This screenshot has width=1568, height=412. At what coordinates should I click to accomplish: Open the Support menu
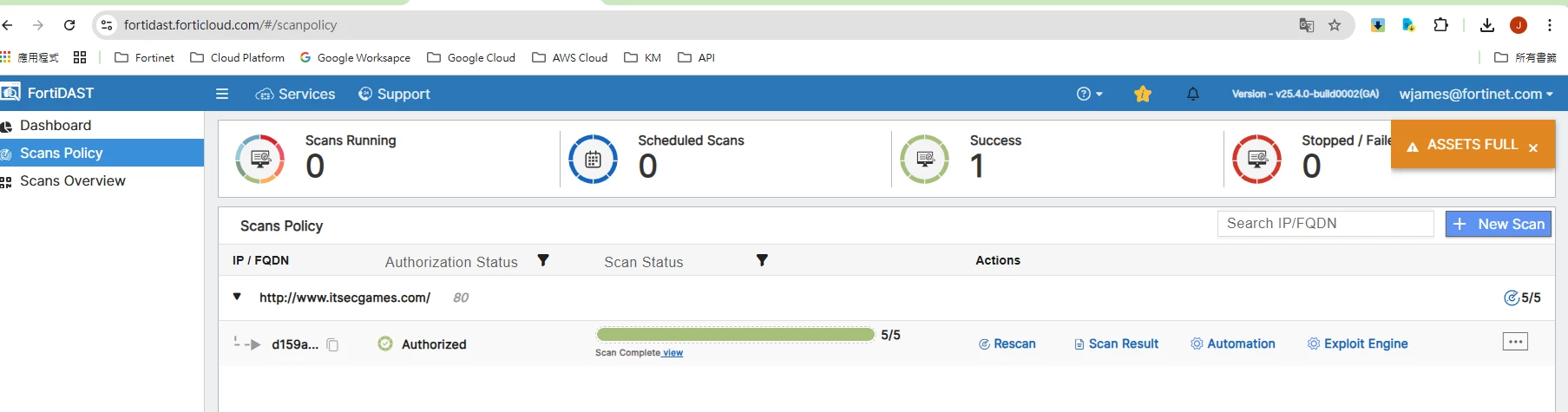394,94
